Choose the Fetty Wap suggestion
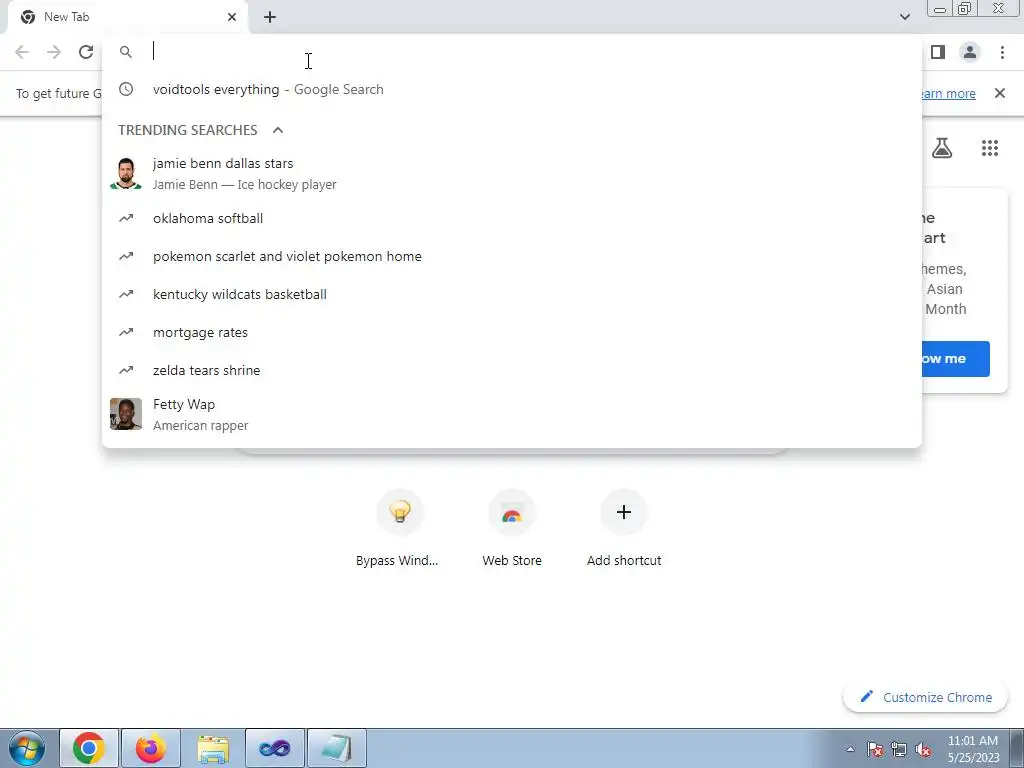 click(x=512, y=415)
